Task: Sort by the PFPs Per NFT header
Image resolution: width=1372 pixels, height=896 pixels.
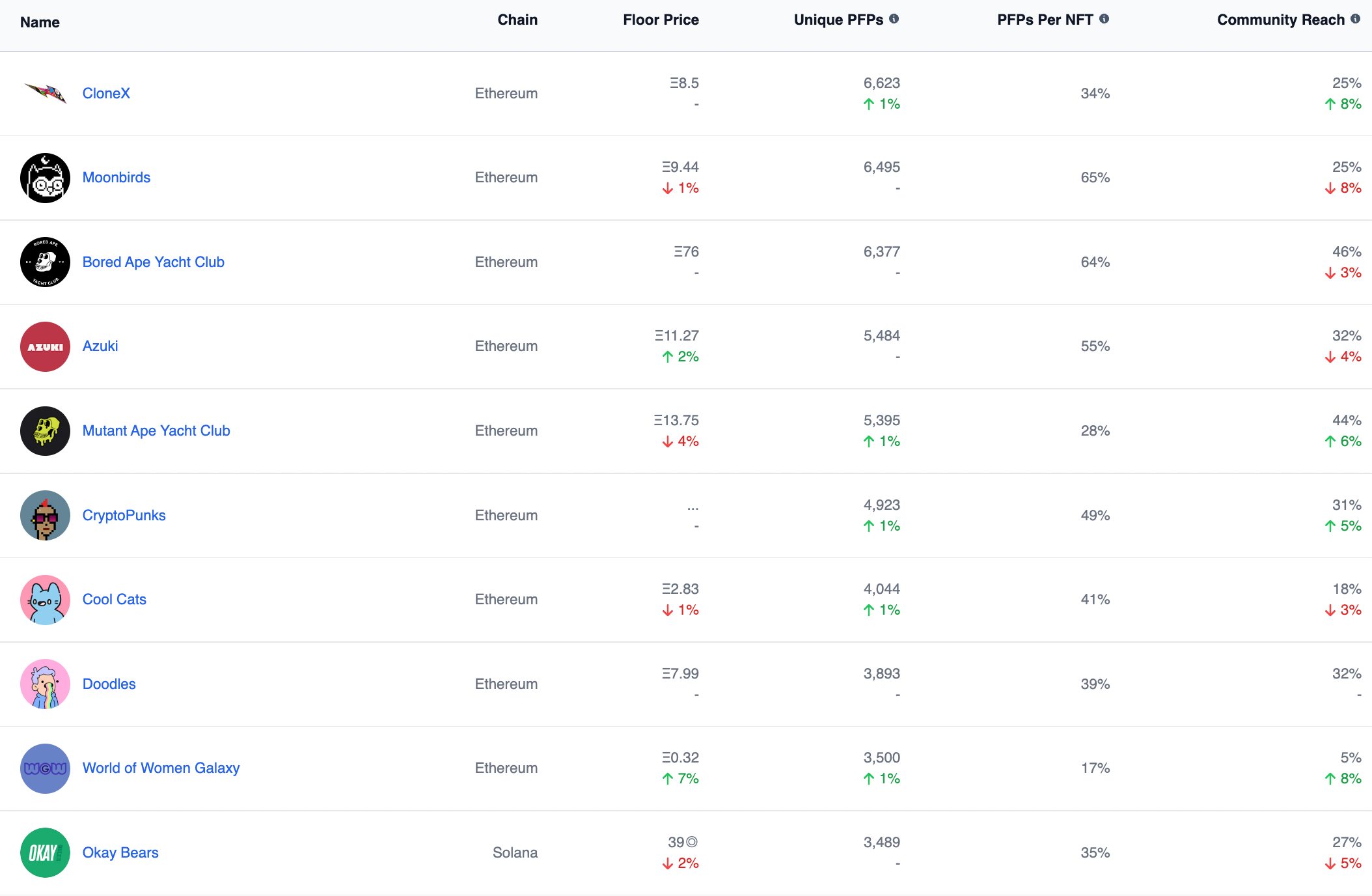Action: pyautogui.click(x=1045, y=20)
